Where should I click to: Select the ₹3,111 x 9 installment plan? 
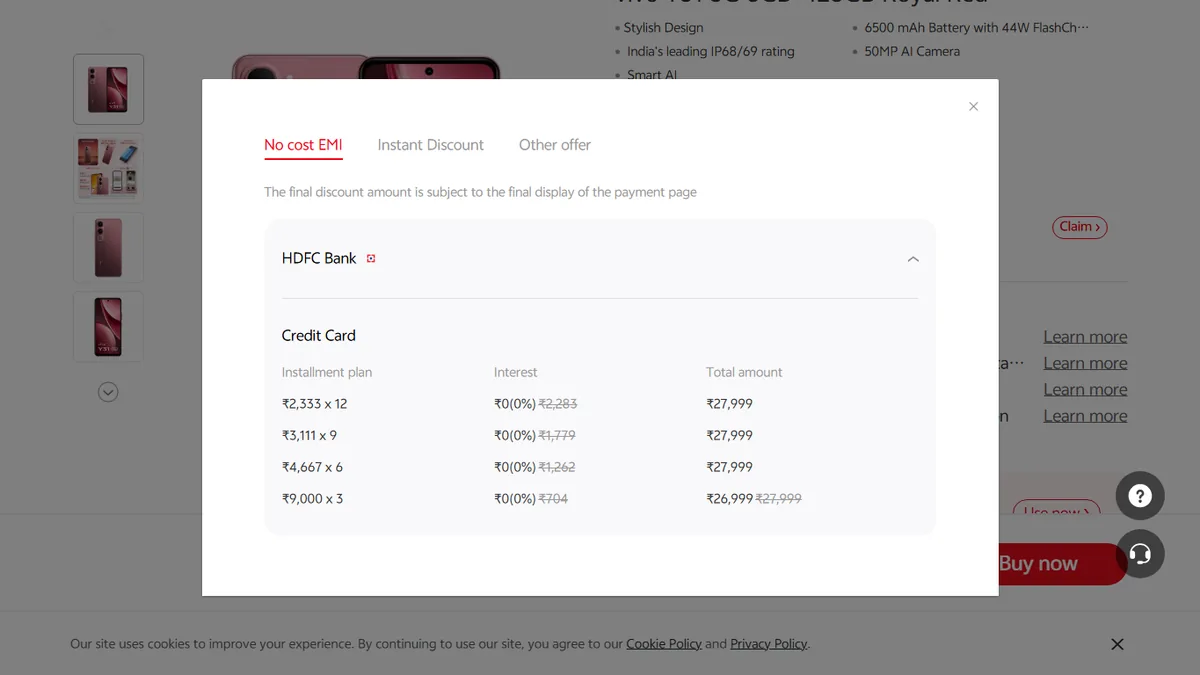(309, 435)
